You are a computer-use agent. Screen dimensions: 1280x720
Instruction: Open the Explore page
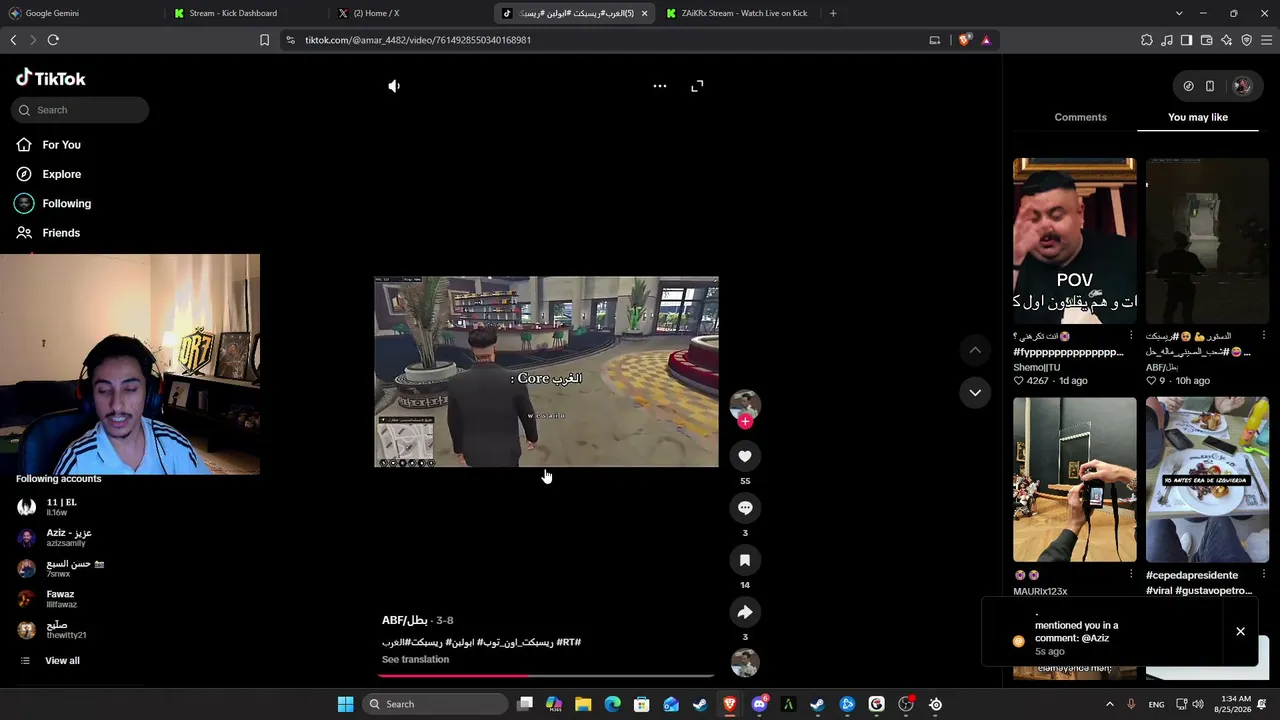pyautogui.click(x=61, y=174)
